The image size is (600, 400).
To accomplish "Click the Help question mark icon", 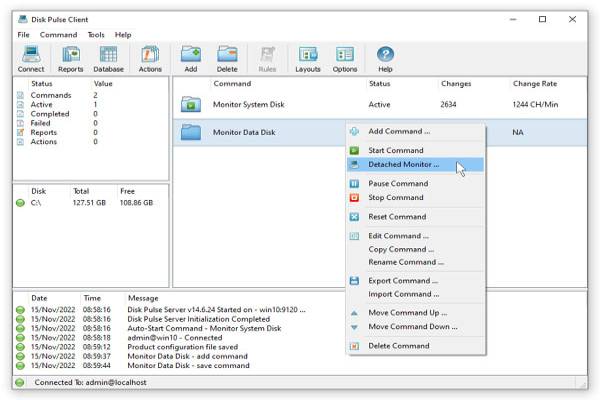I will click(x=385, y=58).
